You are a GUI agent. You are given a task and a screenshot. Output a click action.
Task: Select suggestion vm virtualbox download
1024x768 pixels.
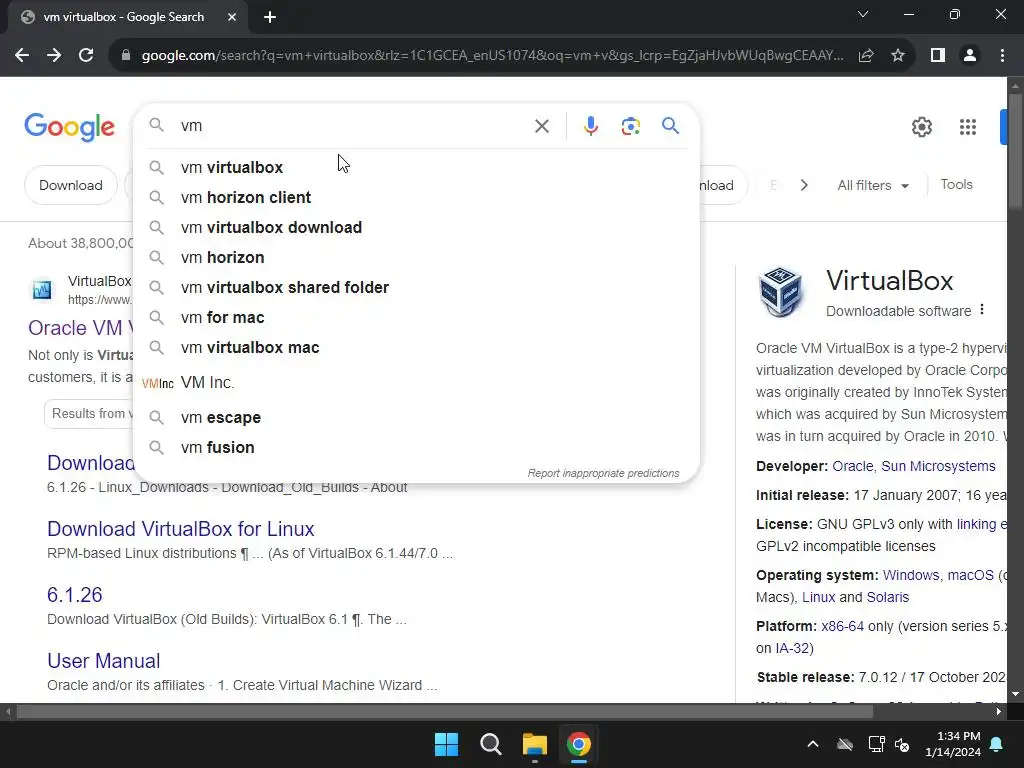pyautogui.click(x=416, y=227)
